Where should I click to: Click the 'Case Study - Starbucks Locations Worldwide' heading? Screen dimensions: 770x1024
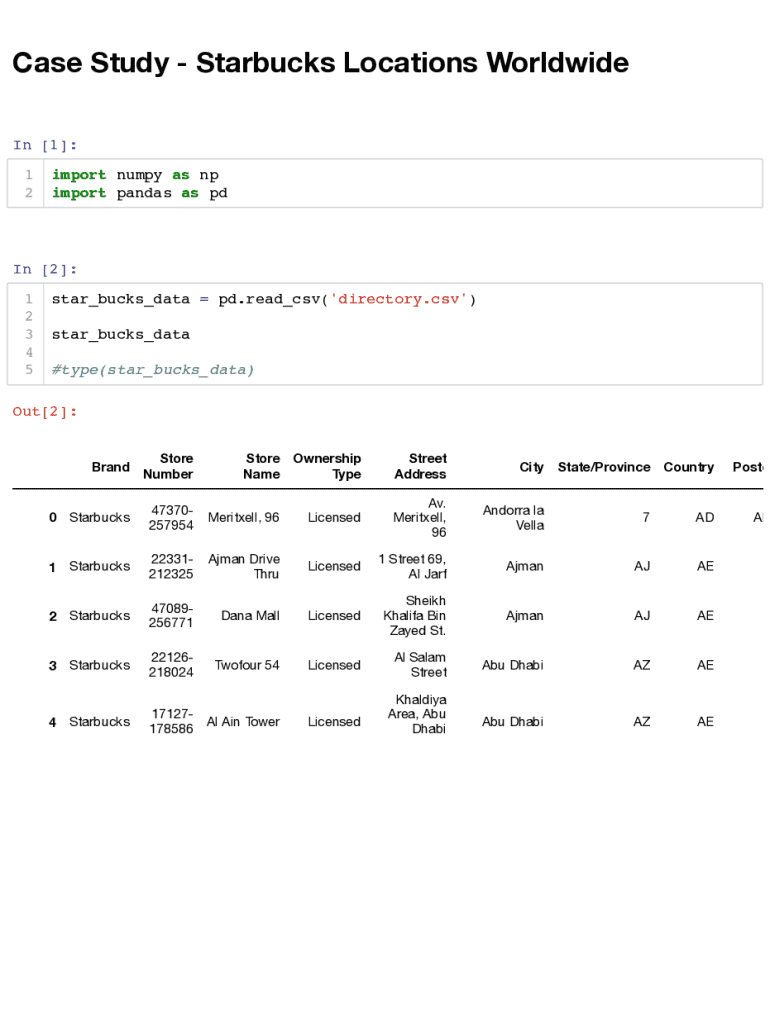[x=320, y=63]
